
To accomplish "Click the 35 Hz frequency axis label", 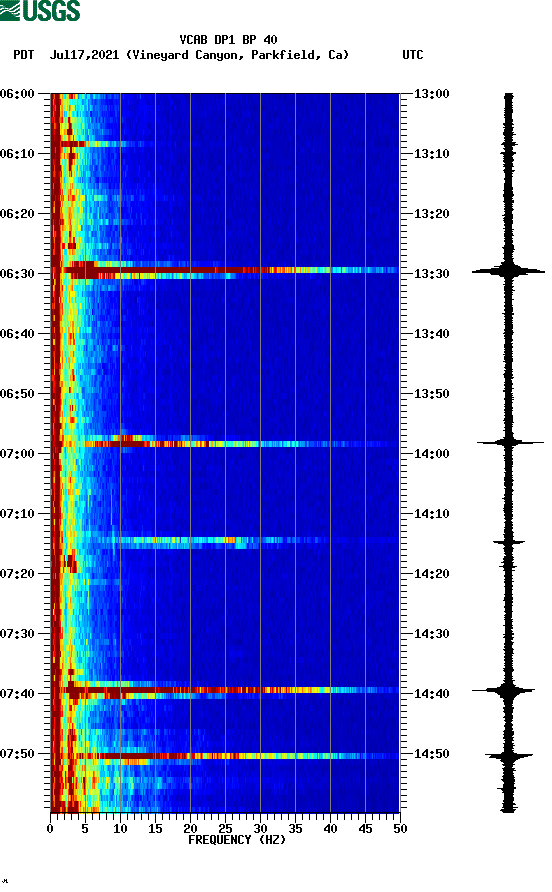I will click(295, 829).
